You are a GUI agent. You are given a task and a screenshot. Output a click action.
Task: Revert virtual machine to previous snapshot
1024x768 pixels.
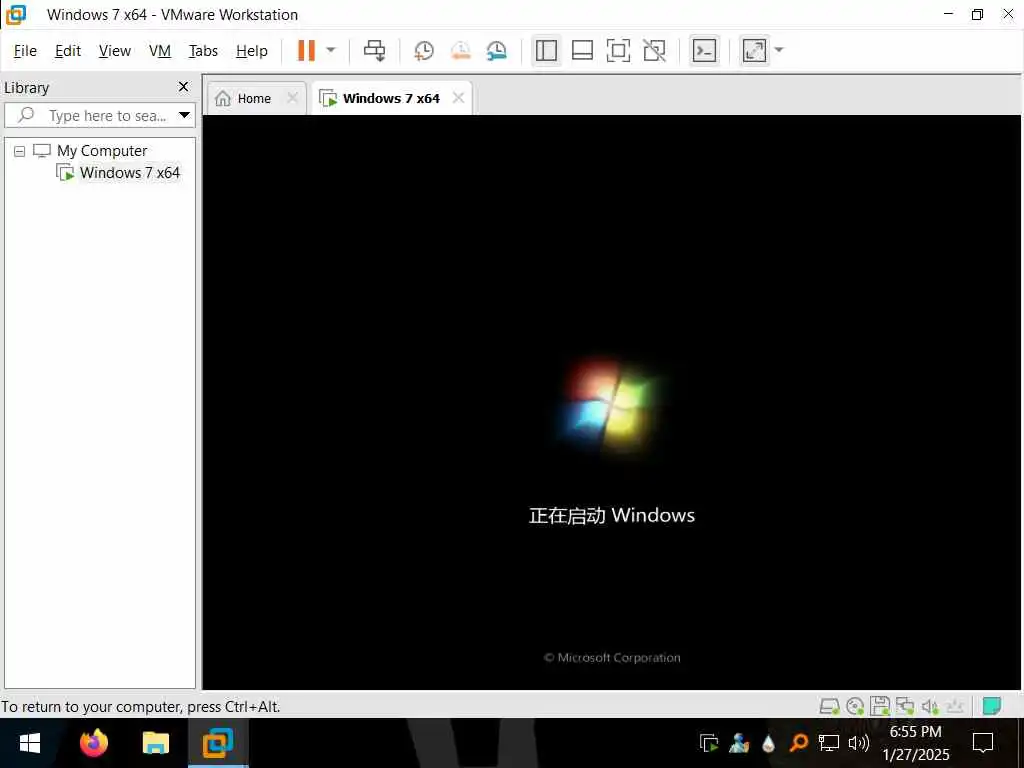click(x=460, y=50)
